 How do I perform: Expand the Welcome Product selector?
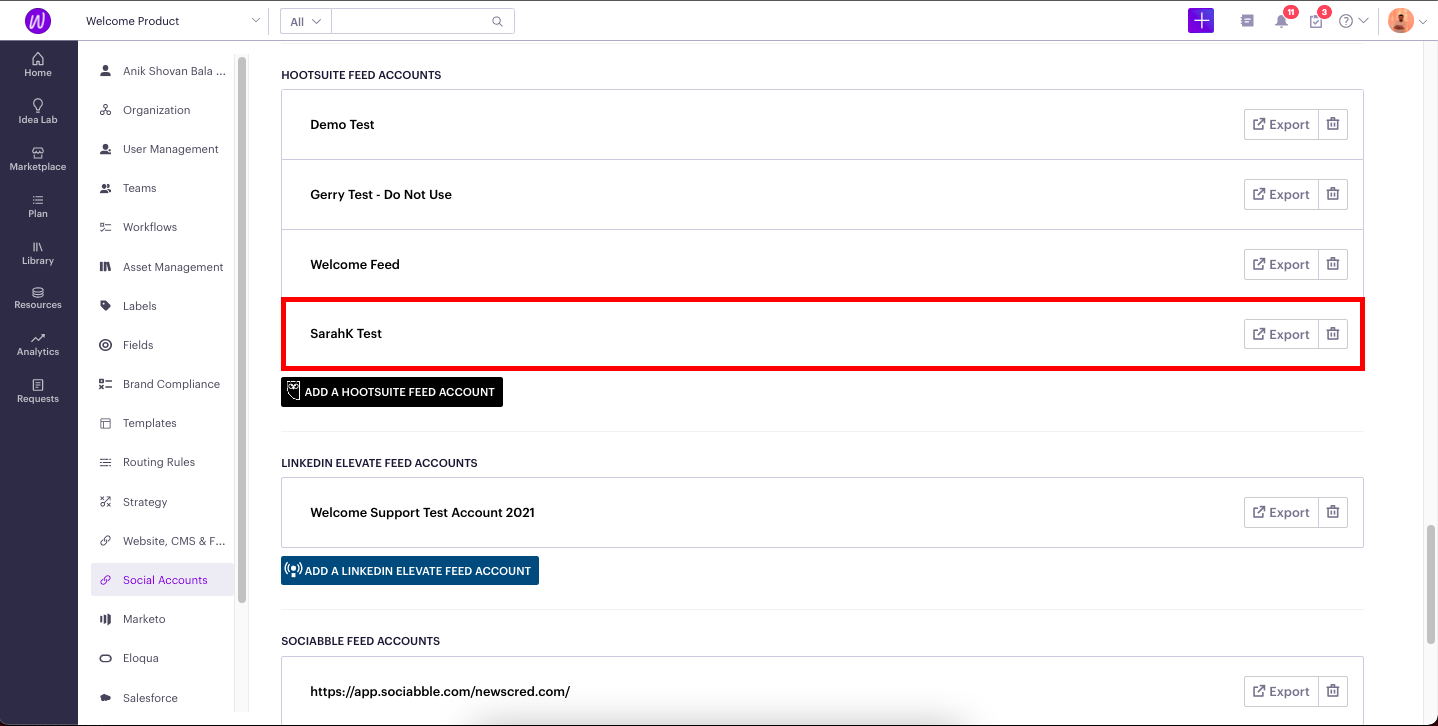173,21
